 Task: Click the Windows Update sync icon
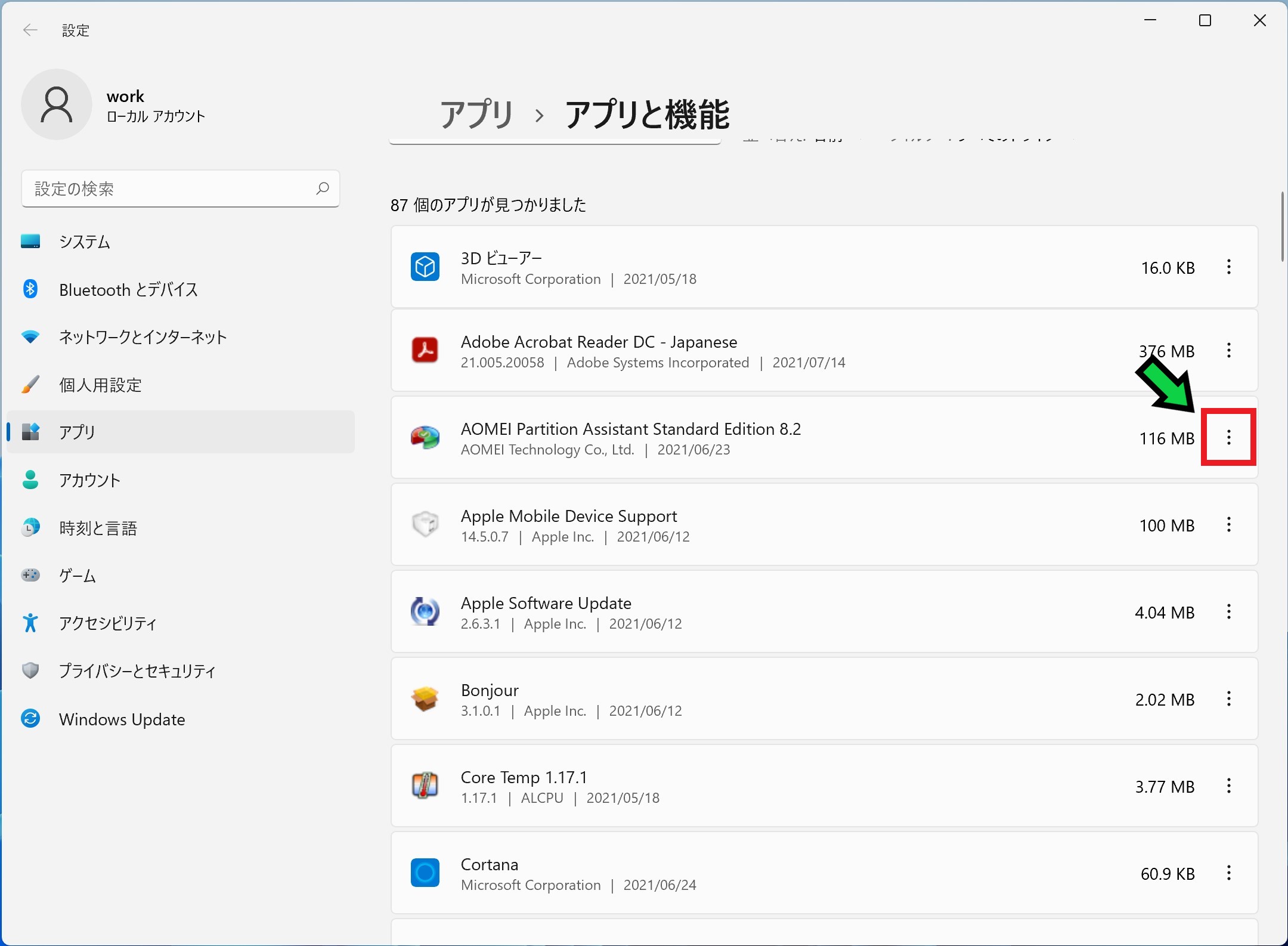point(30,718)
